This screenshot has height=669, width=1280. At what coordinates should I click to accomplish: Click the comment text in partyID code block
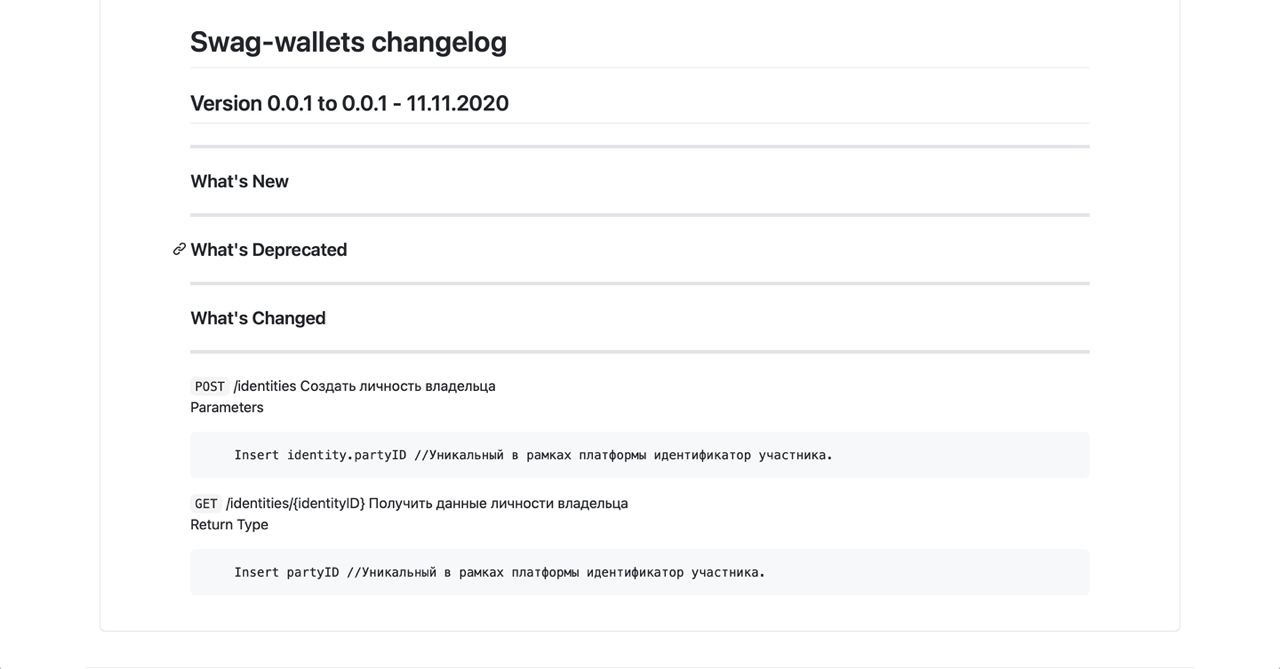coord(556,572)
